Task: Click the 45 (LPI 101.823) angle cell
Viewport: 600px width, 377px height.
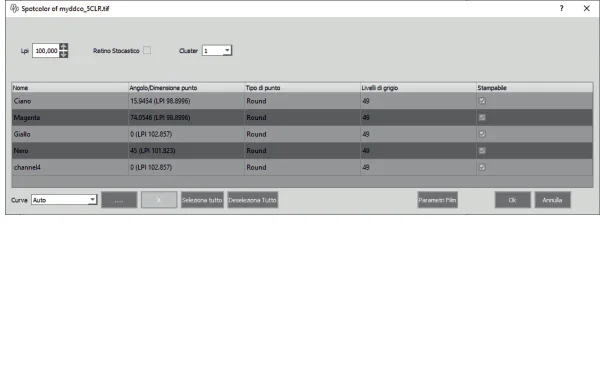Action: (x=186, y=151)
